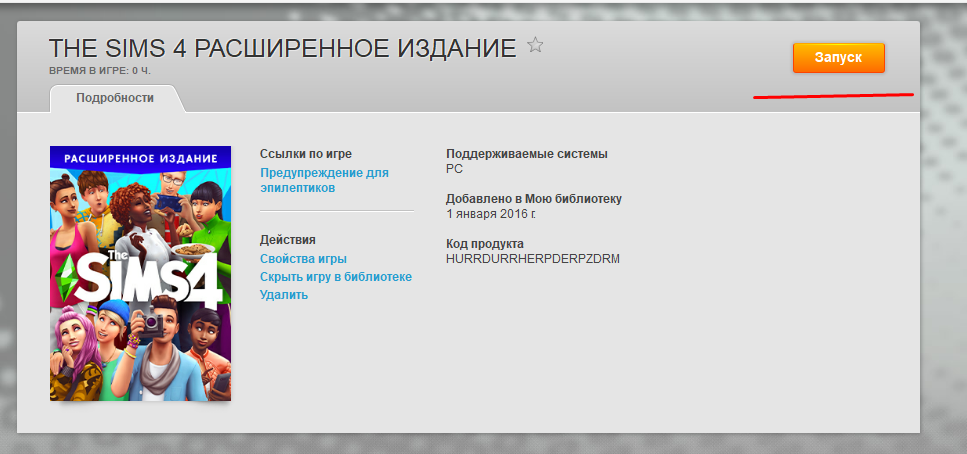Click the Удалить link
The image size is (967, 454).
pyautogui.click(x=283, y=295)
